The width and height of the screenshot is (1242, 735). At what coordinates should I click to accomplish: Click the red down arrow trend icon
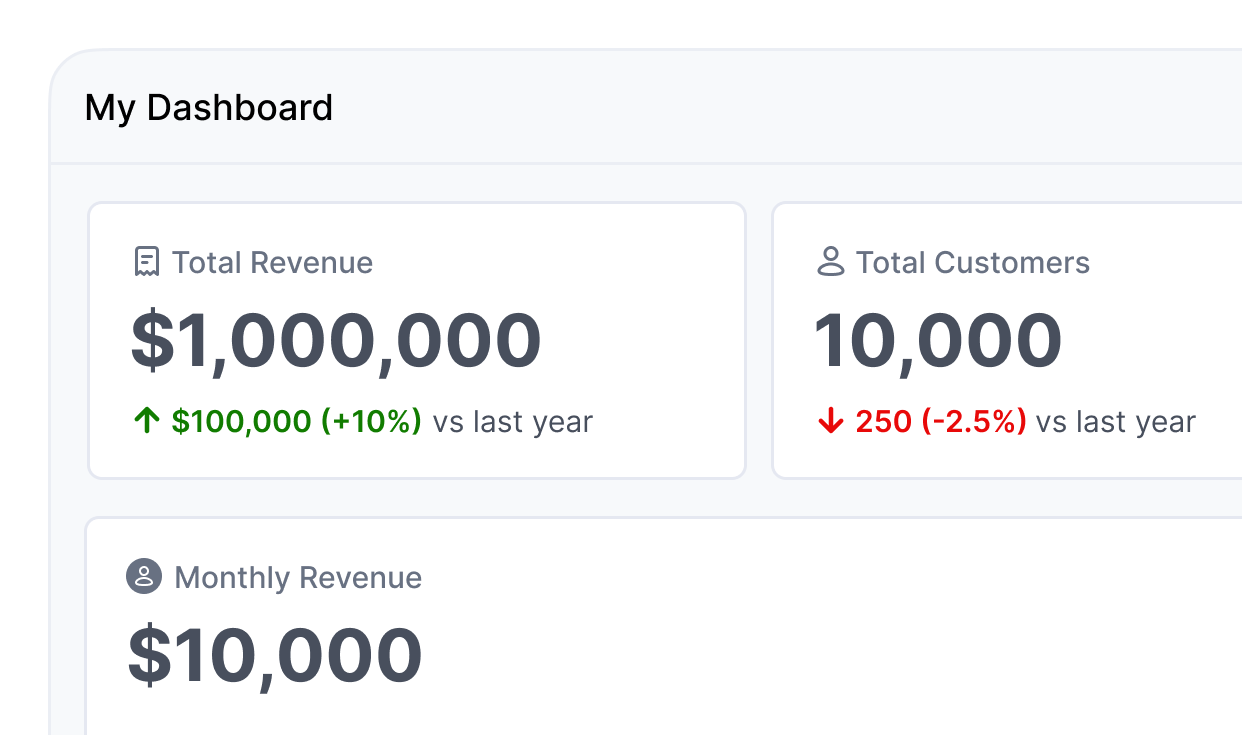point(831,422)
